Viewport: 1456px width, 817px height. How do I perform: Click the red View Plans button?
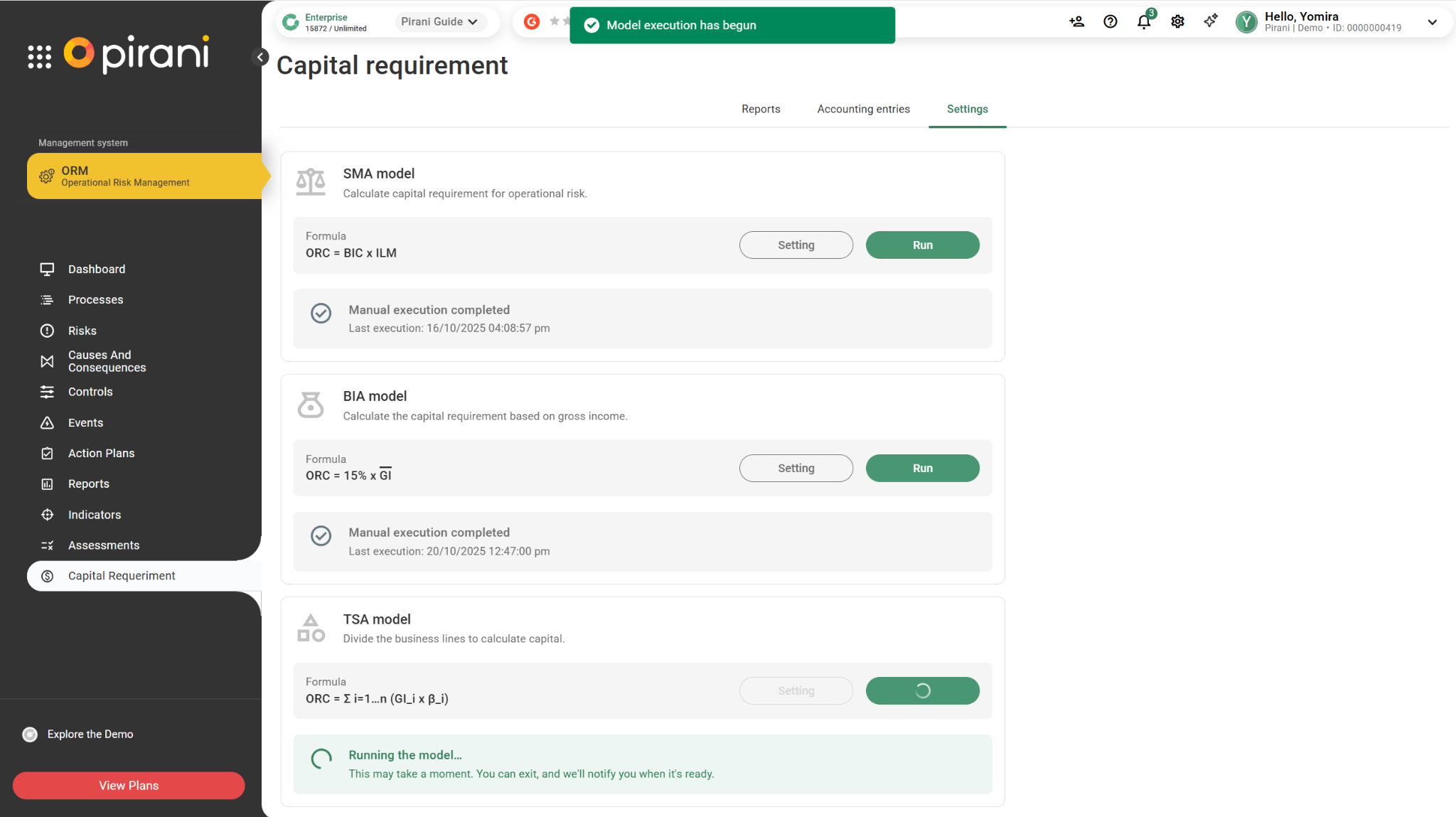[129, 785]
